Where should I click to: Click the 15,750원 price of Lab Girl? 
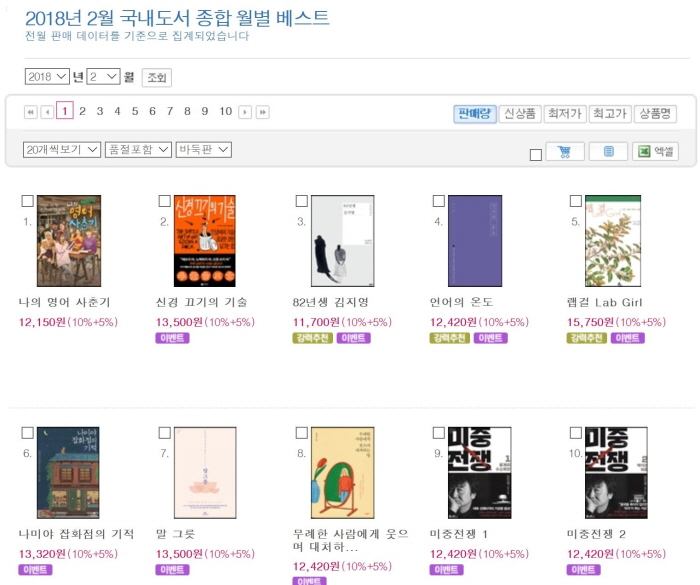(x=591, y=322)
